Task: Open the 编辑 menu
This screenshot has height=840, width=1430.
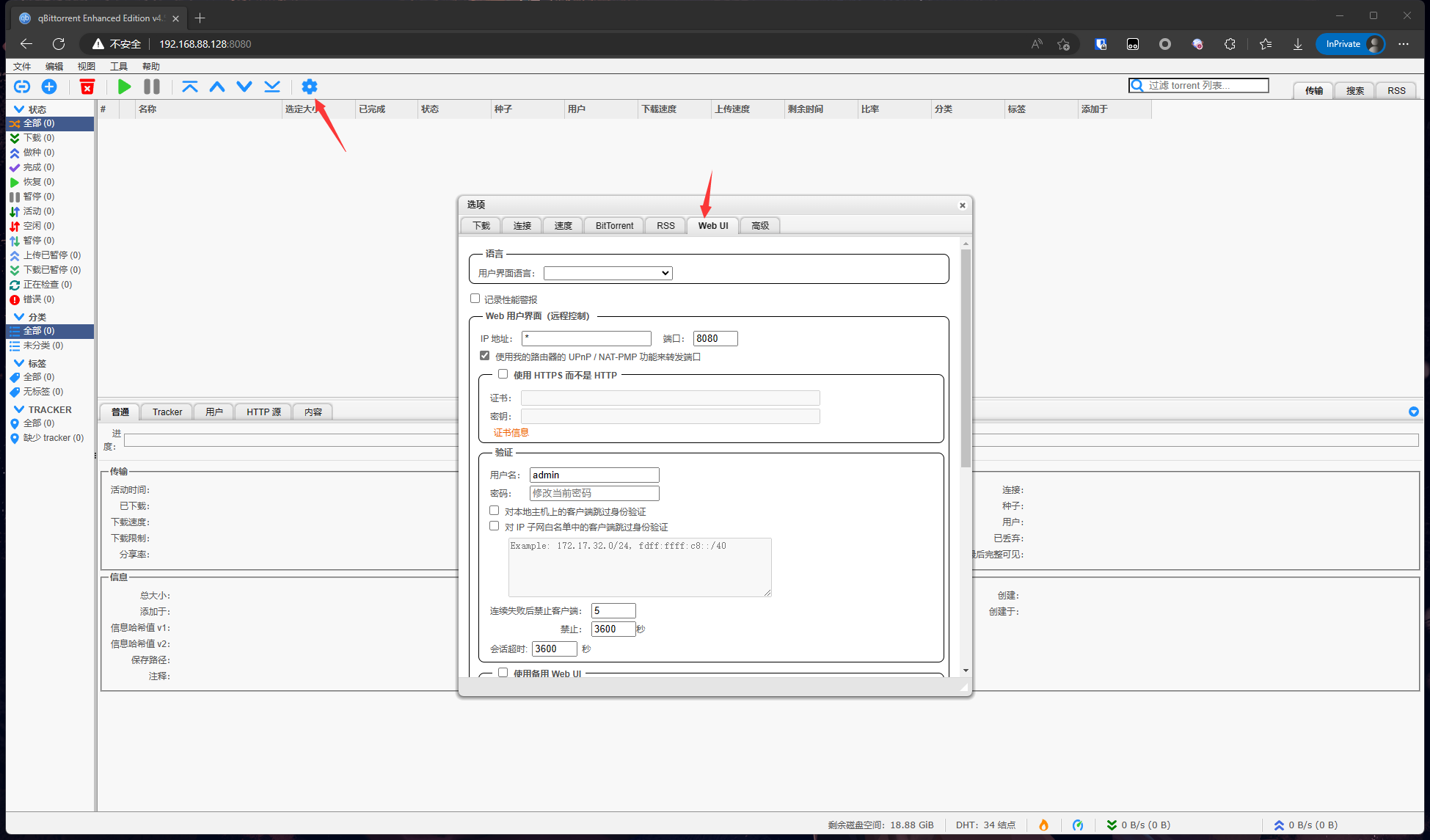Action: (54, 66)
